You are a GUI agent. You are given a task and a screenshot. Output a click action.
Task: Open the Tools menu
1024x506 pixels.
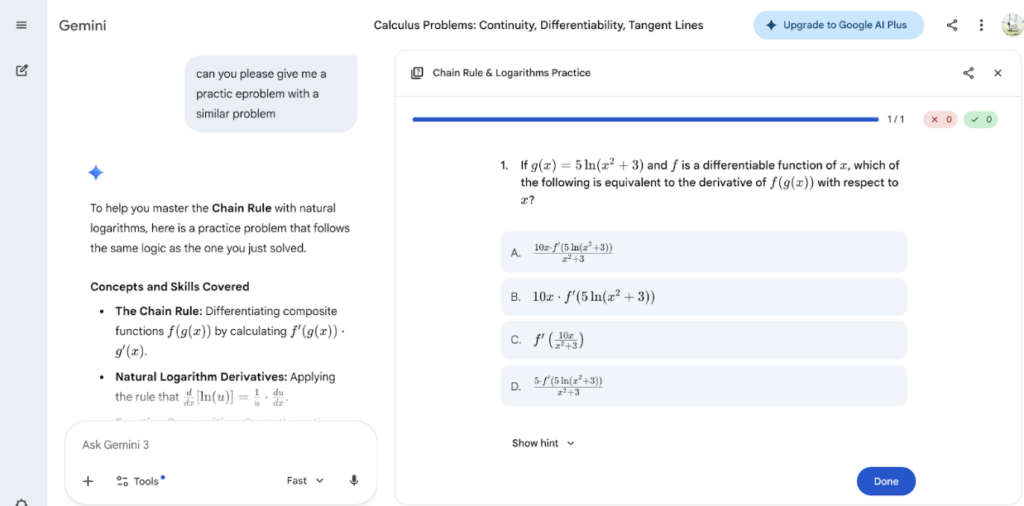140,481
